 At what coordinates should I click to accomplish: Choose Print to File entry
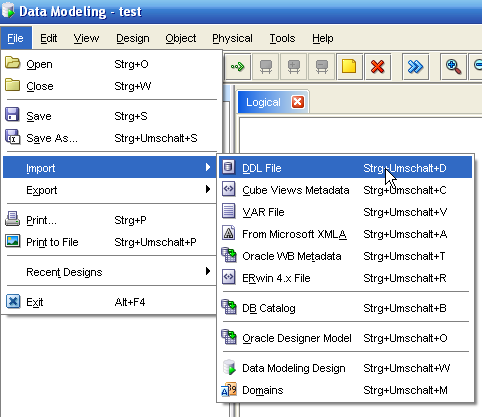(x=110, y=242)
